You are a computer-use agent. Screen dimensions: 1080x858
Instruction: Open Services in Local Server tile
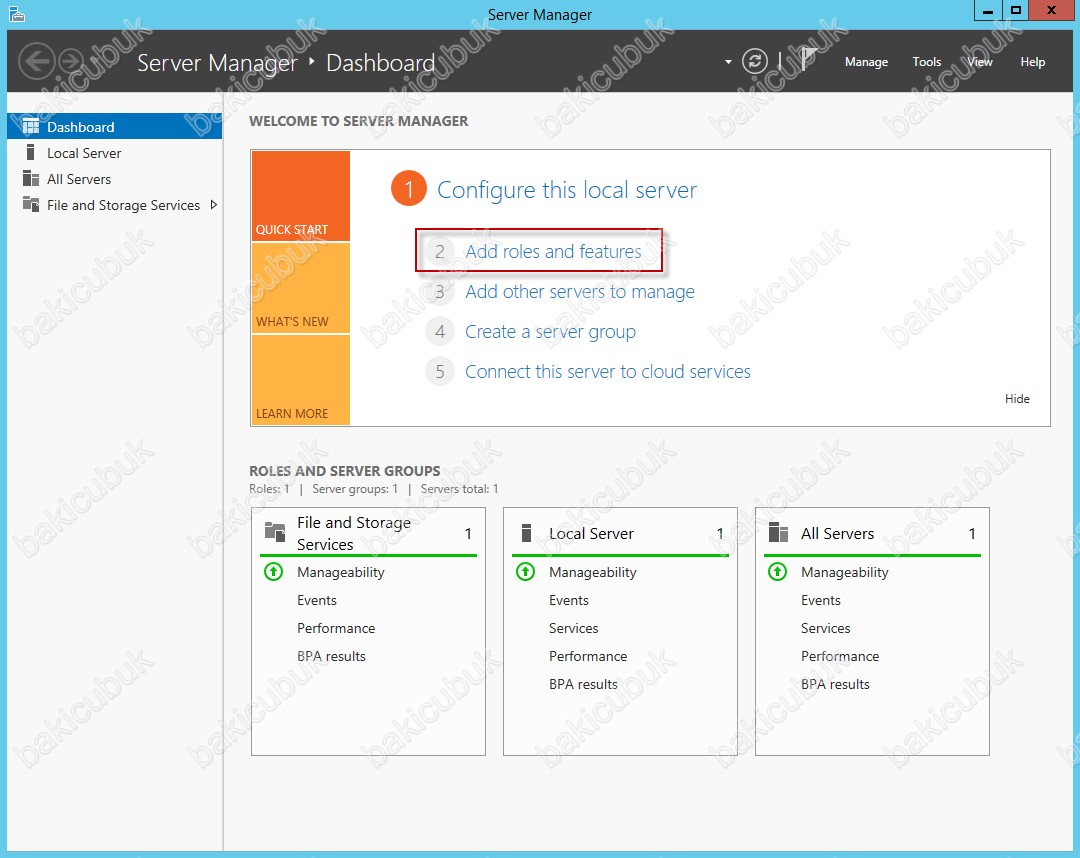click(x=574, y=629)
